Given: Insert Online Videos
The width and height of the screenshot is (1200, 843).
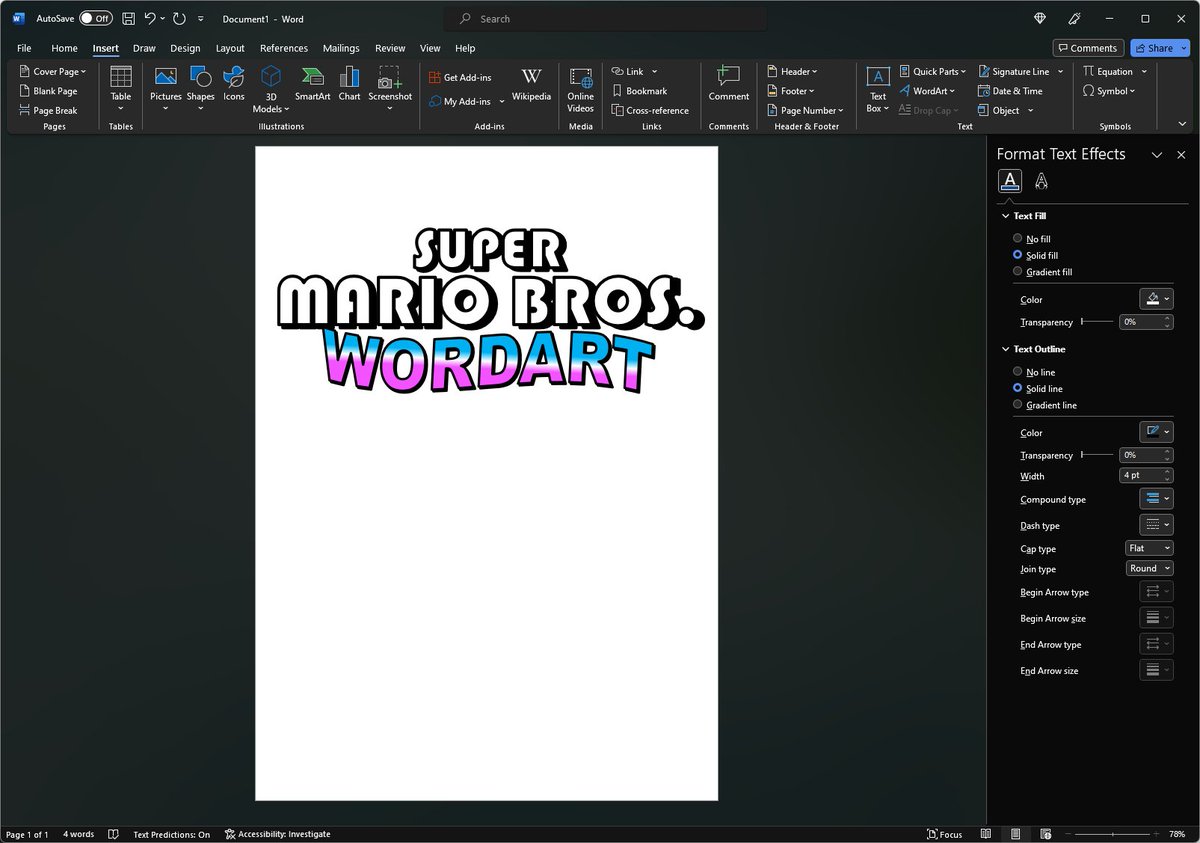Looking at the screenshot, I should click(x=581, y=90).
